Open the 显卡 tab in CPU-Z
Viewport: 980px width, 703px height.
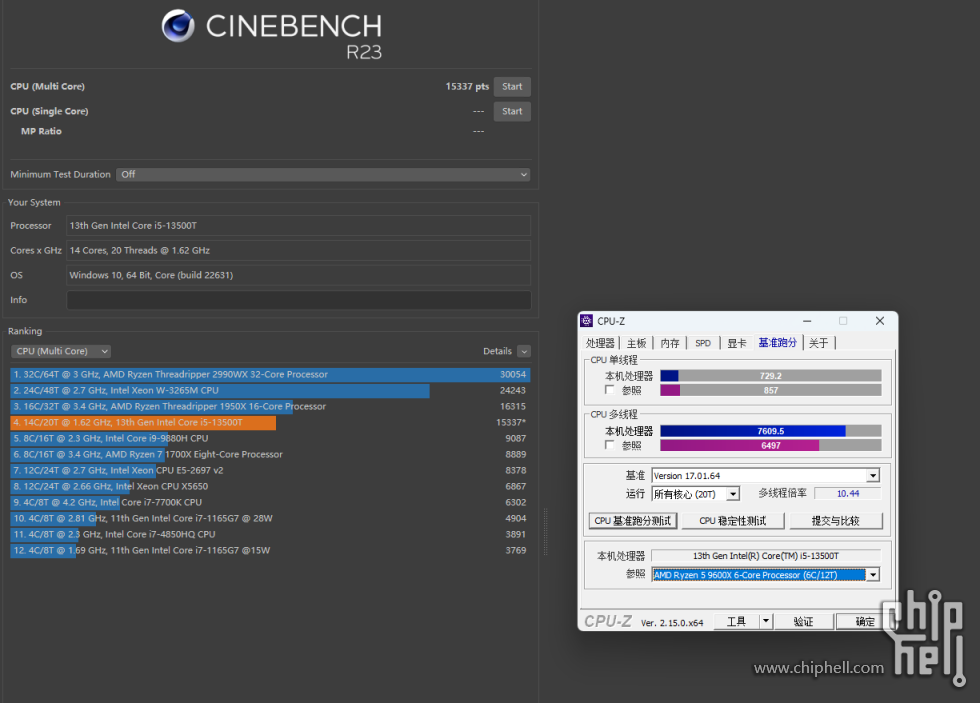[x=737, y=343]
